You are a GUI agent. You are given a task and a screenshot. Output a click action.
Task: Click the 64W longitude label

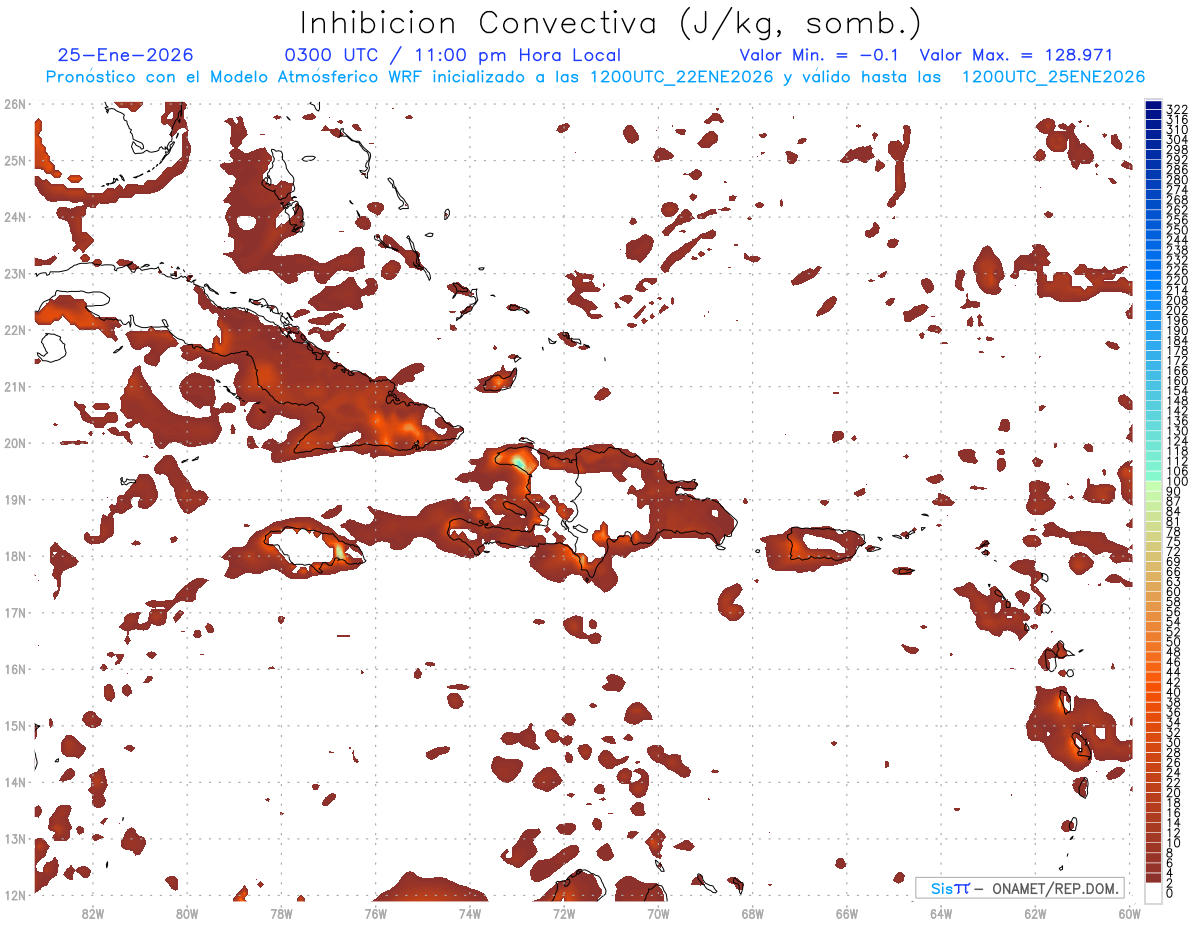click(x=941, y=912)
